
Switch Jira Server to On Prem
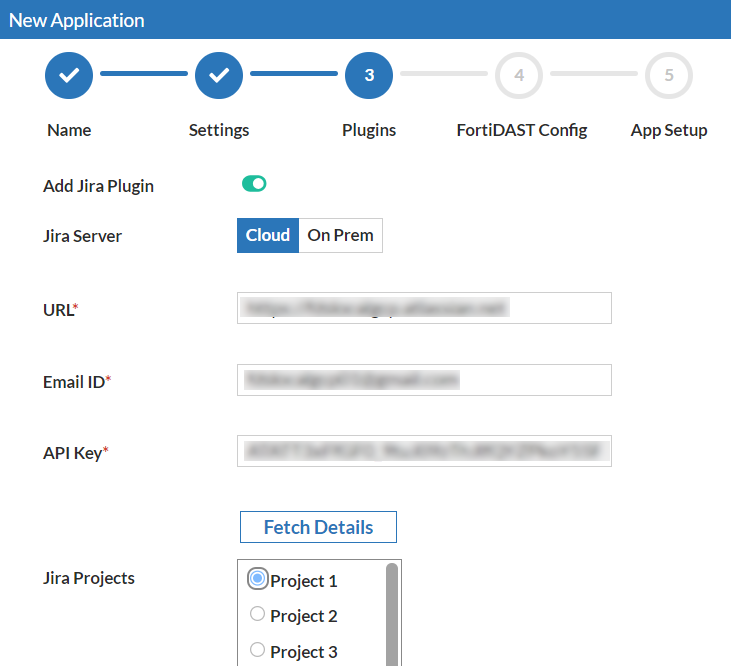tap(340, 235)
